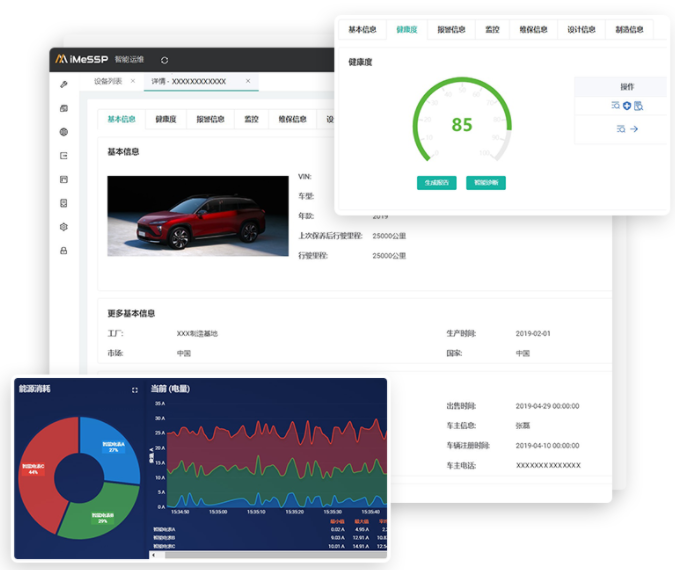Click the 2019-04-29 00:00:00 sale time value
The height and width of the screenshot is (570, 675).
(547, 406)
